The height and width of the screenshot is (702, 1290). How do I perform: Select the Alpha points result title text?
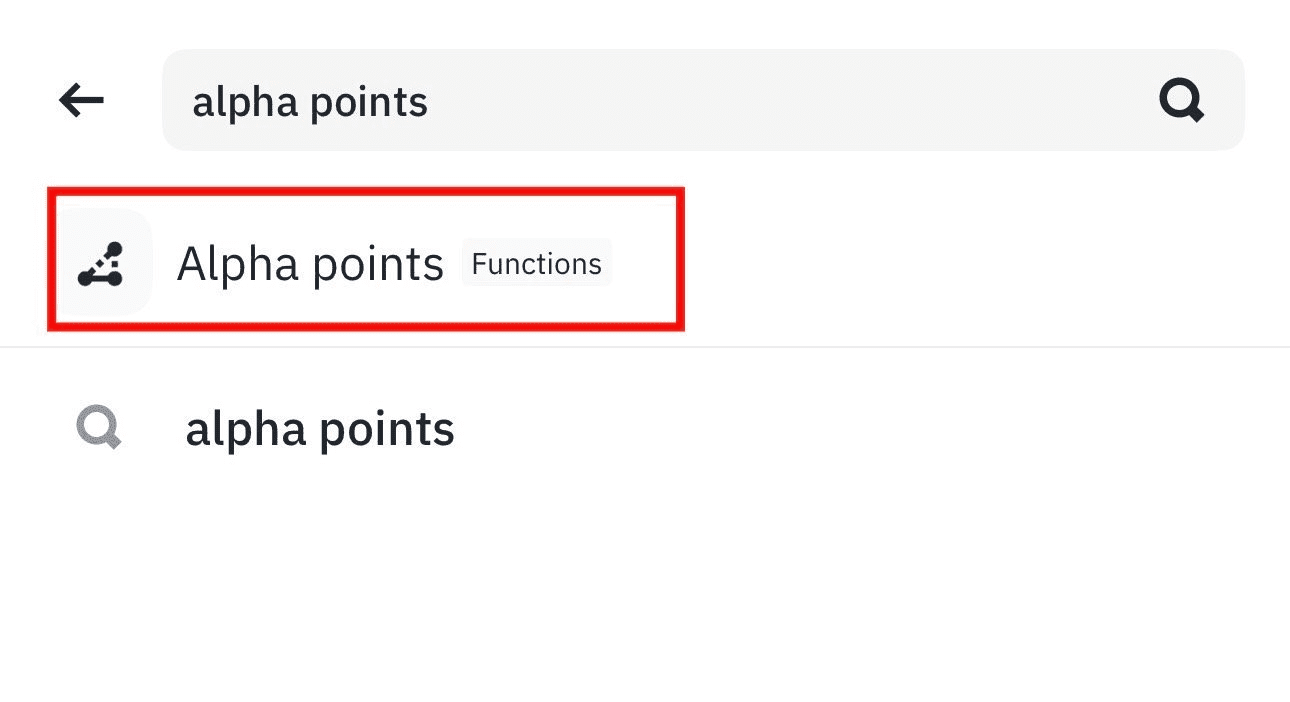310,264
